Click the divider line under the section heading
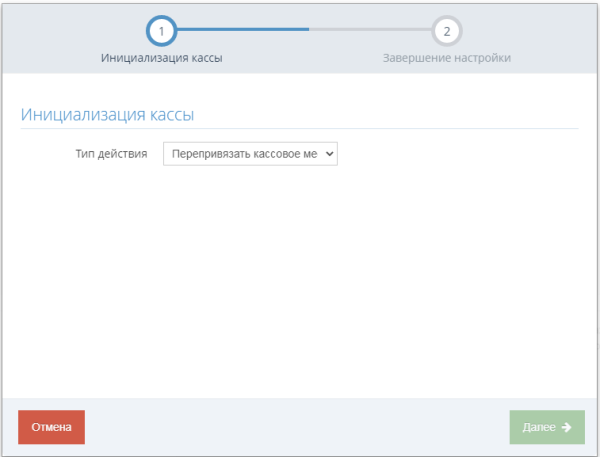The width and height of the screenshot is (600, 457). (x=300, y=129)
